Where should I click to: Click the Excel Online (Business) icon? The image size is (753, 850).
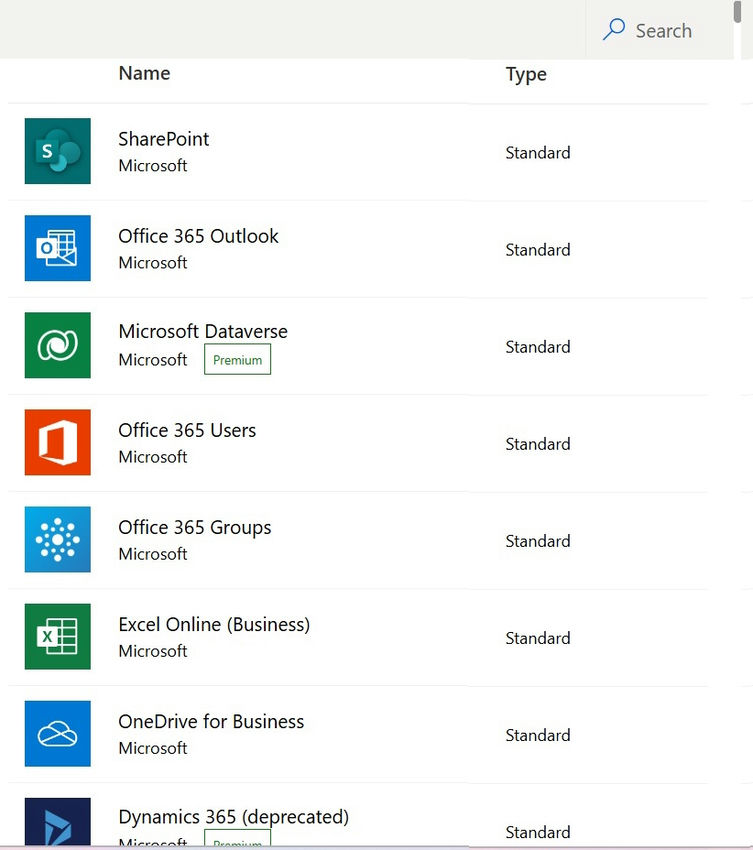(x=58, y=636)
